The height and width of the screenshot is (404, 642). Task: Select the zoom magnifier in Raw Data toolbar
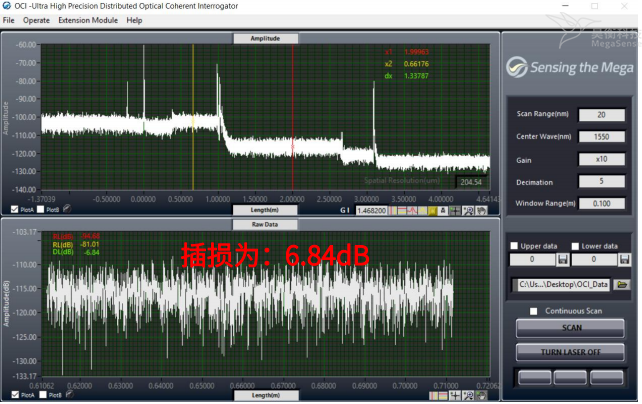468,396
